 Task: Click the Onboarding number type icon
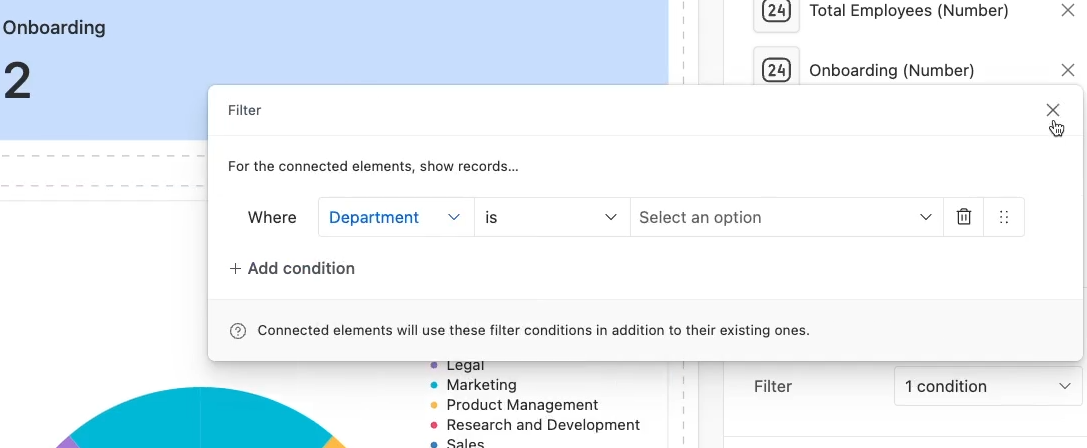(x=776, y=70)
